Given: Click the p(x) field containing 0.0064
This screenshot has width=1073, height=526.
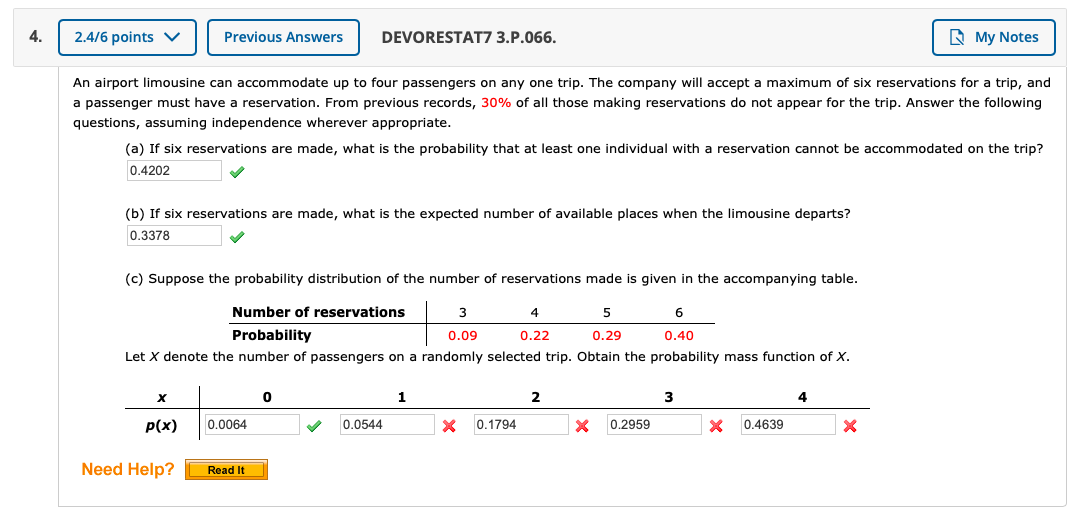Looking at the screenshot, I should click(x=253, y=425).
